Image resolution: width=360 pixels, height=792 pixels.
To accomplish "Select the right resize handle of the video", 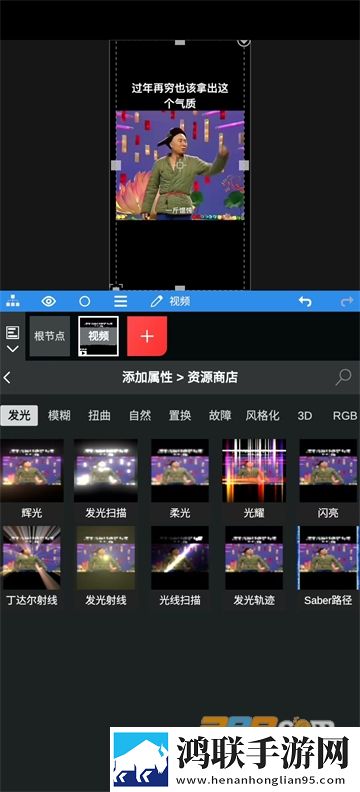I will [244, 165].
